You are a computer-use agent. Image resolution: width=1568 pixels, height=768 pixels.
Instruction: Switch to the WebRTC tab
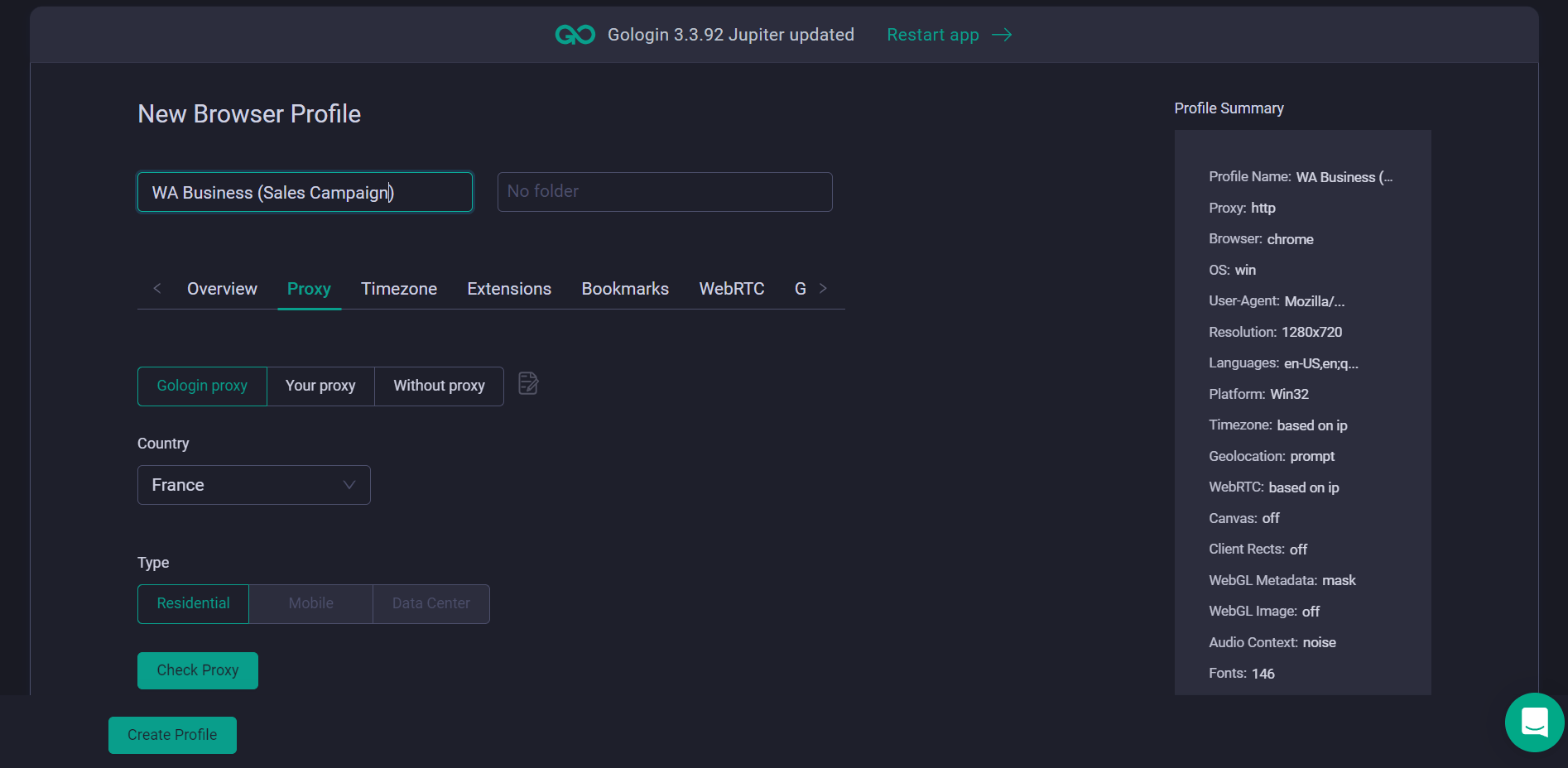[x=732, y=289]
